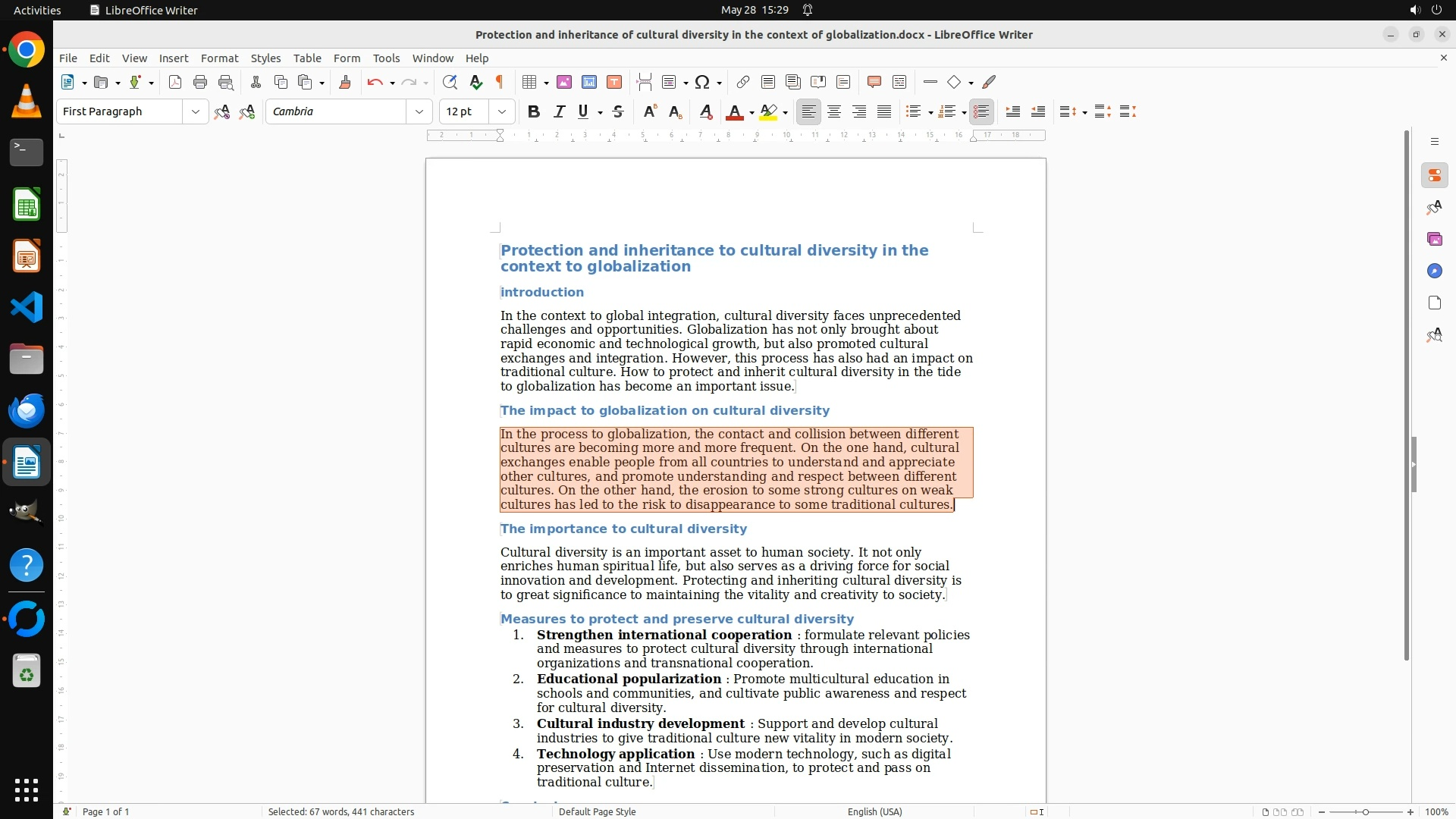Click Default Page Style in status bar
1456x819 pixels.
point(597,811)
